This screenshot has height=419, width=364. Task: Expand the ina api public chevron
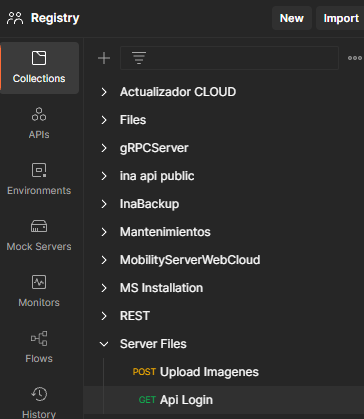(104, 176)
